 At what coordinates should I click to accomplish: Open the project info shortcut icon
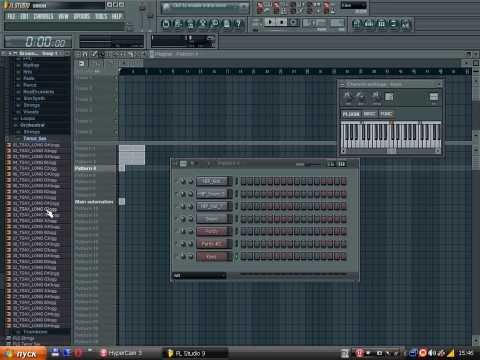coord(226,24)
